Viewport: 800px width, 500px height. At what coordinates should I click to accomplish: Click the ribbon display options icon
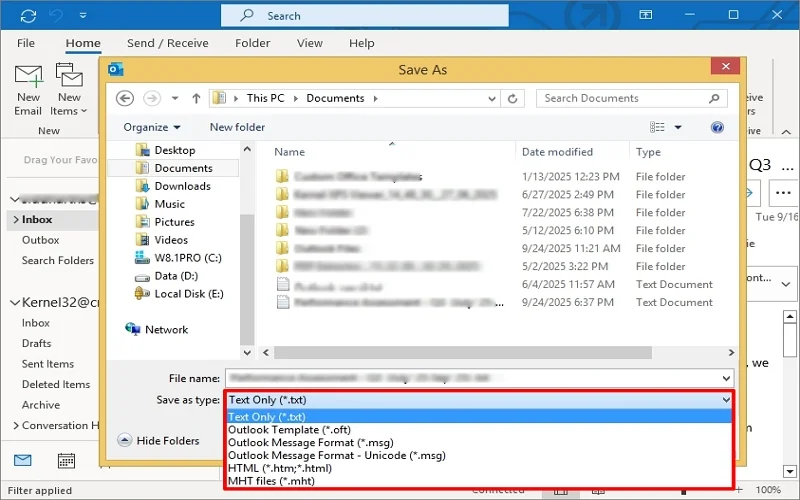pyautogui.click(x=645, y=15)
